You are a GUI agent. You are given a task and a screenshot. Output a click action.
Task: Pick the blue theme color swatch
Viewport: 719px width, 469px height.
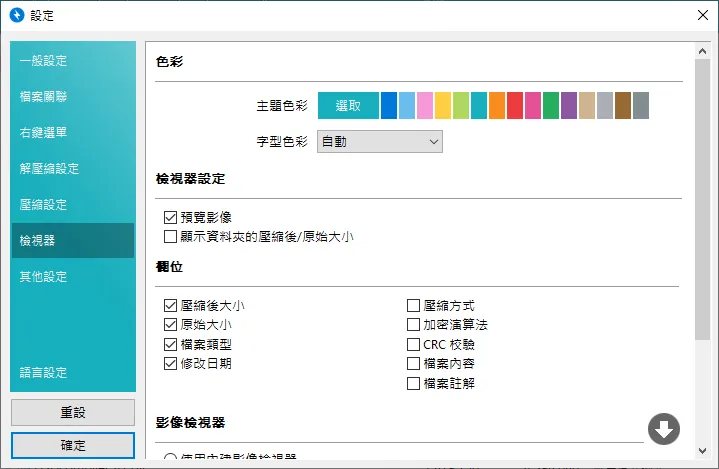tap(389, 105)
